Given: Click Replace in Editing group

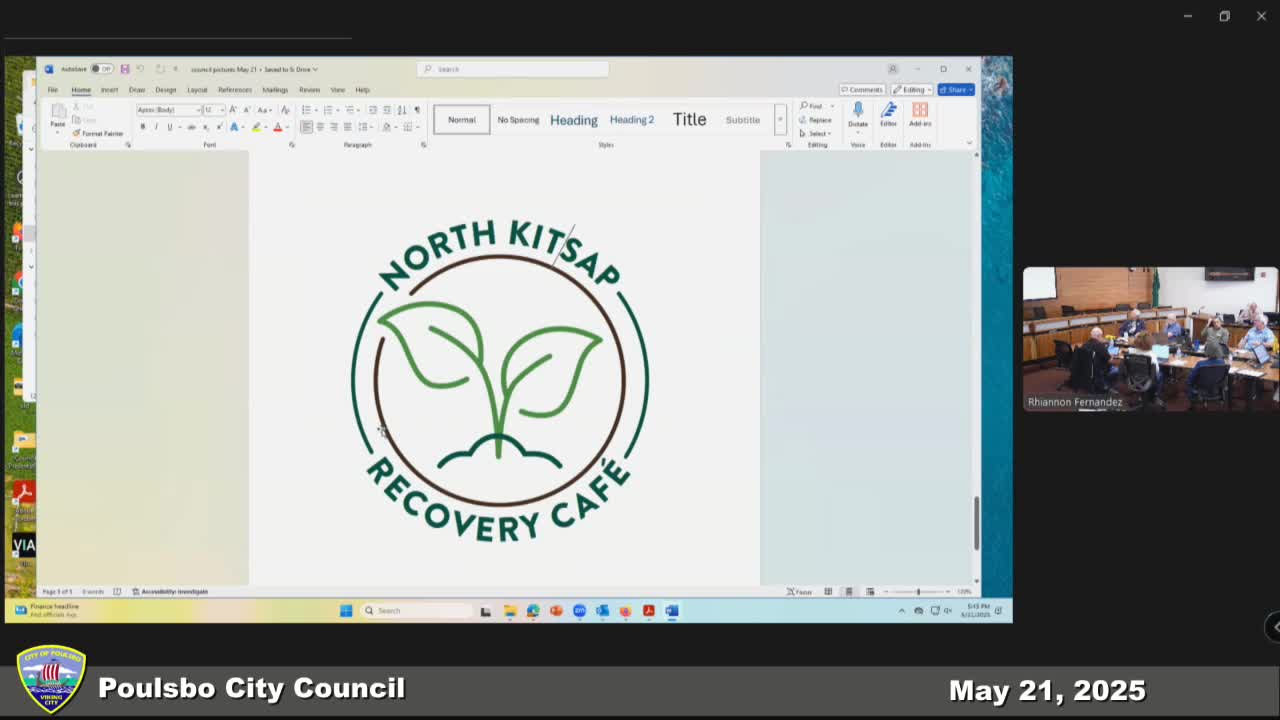Looking at the screenshot, I should point(815,120).
